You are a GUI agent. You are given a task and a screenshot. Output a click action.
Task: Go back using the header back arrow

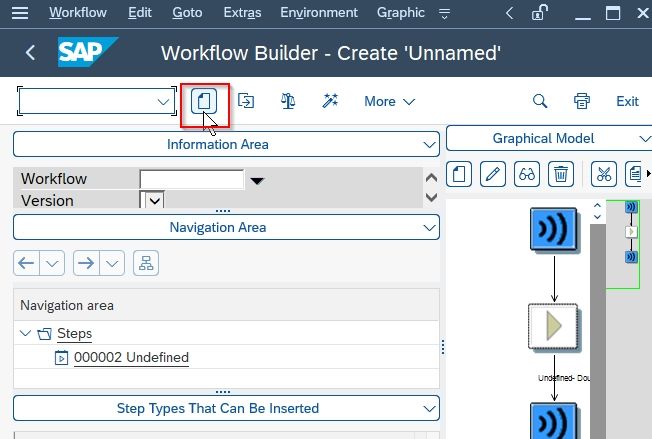30,53
